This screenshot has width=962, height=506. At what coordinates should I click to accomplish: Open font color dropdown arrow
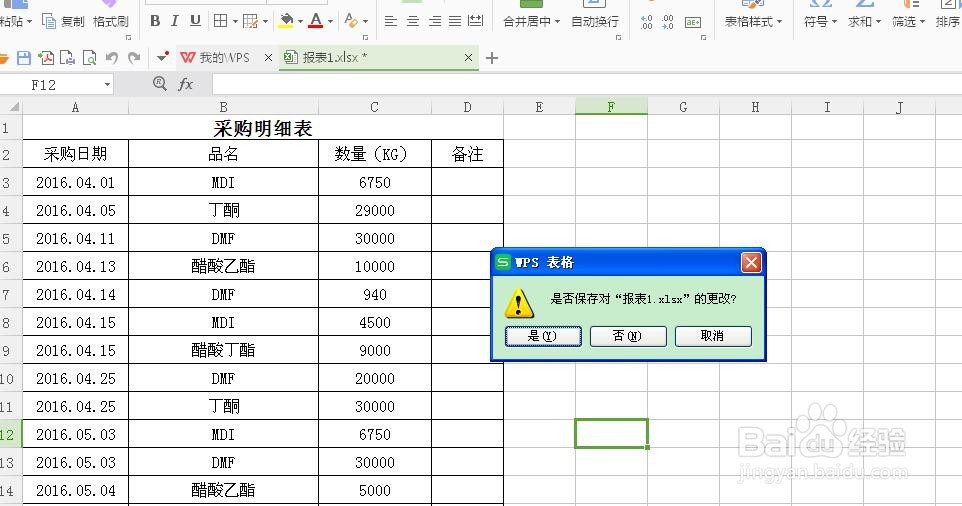[x=330, y=22]
